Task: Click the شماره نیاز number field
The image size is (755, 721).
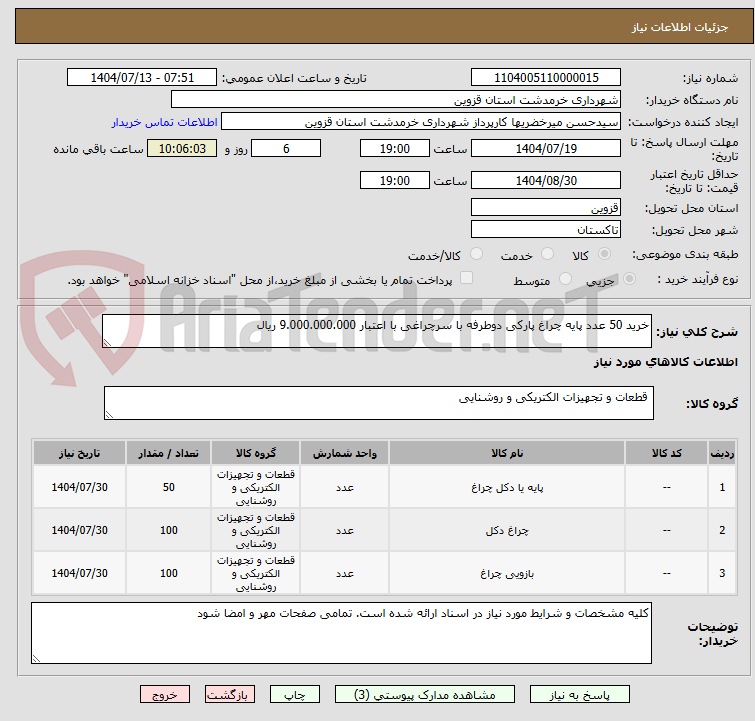Action: [546, 78]
